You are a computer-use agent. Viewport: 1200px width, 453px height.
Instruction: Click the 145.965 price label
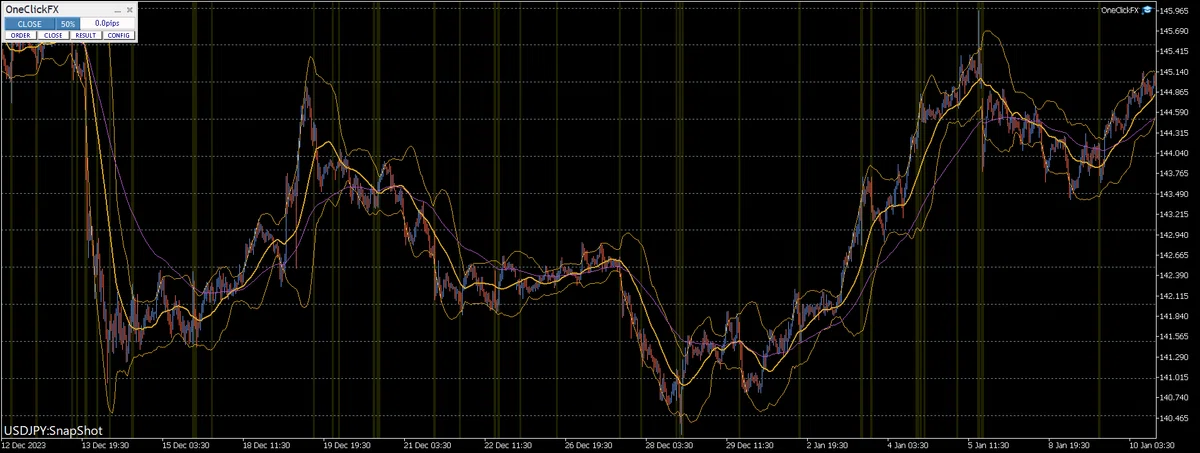coord(1174,11)
